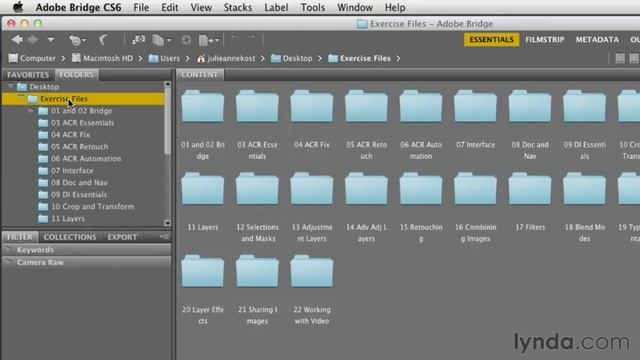Click the Apple menu logo
This screenshot has height=360, width=640.
click(x=18, y=7)
